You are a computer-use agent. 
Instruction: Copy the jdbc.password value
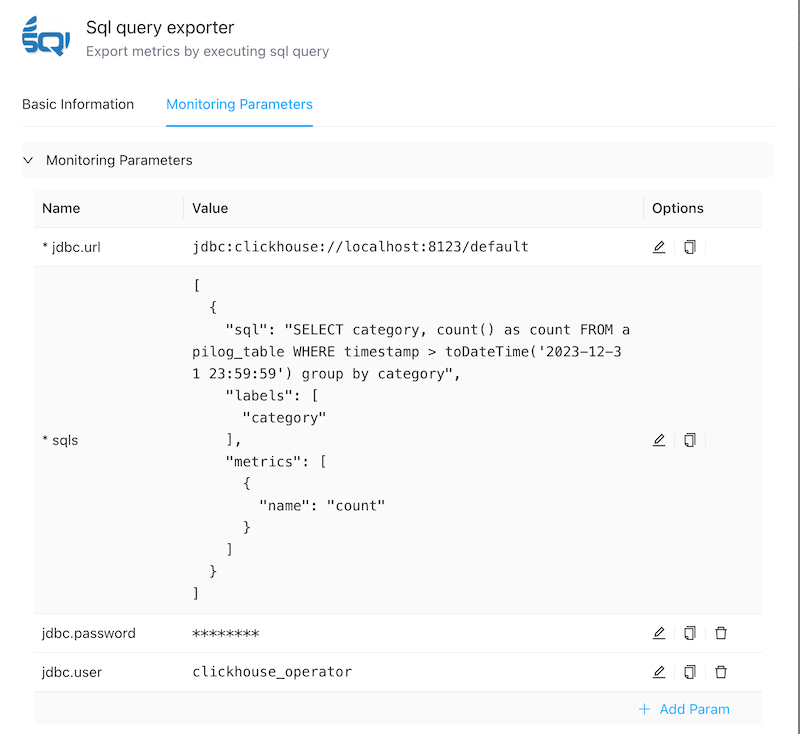coord(689,633)
